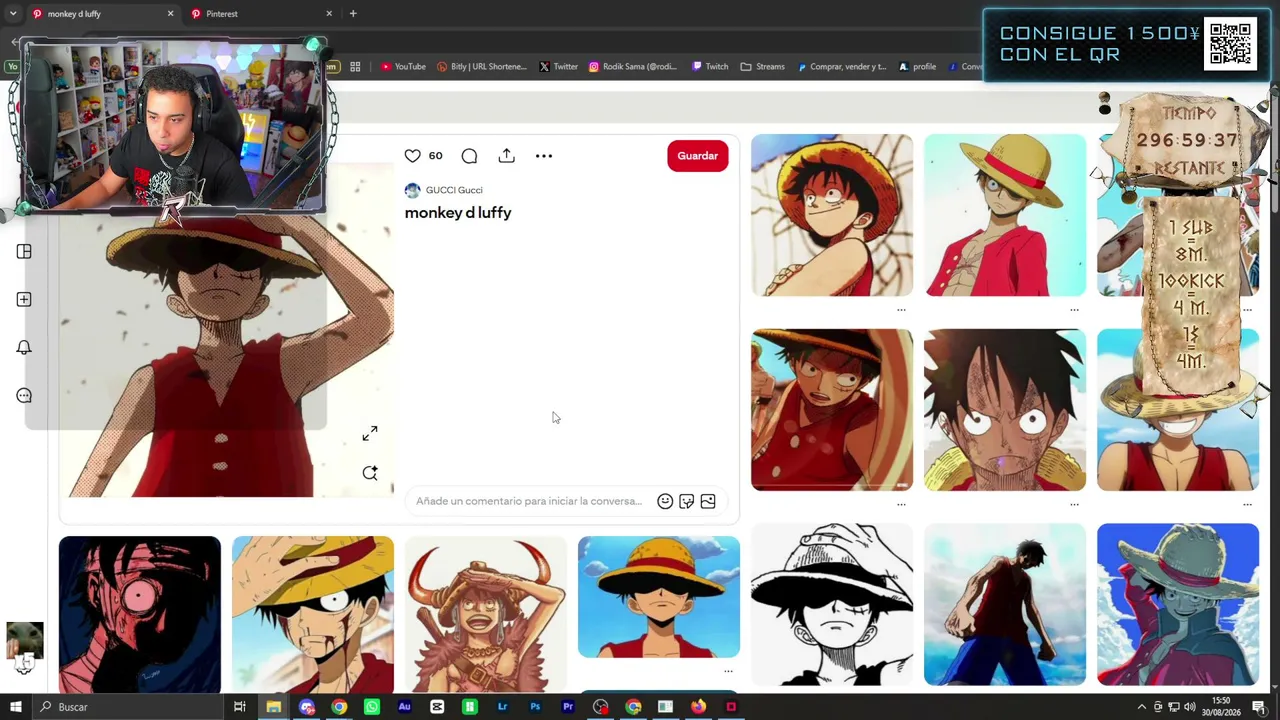Open the Twitter bookmark
This screenshot has height=720, width=1280.
click(558, 67)
